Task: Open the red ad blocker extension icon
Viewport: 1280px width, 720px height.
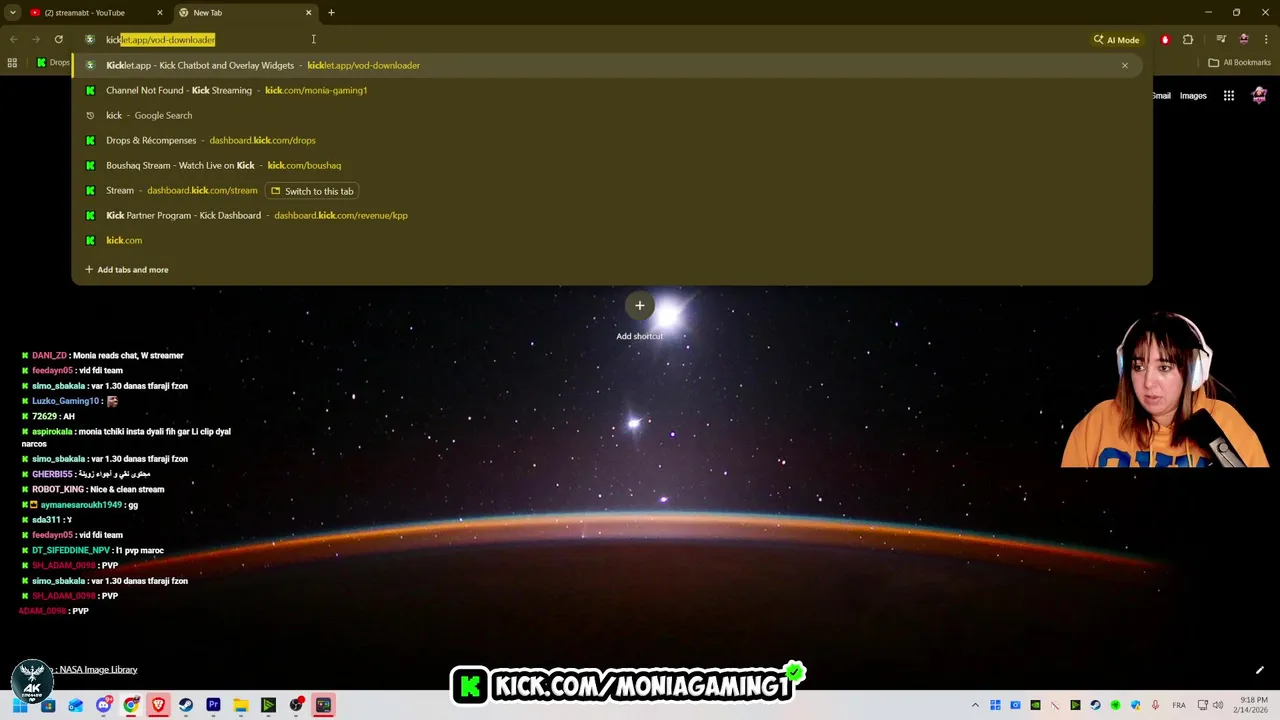Action: coord(1165,40)
